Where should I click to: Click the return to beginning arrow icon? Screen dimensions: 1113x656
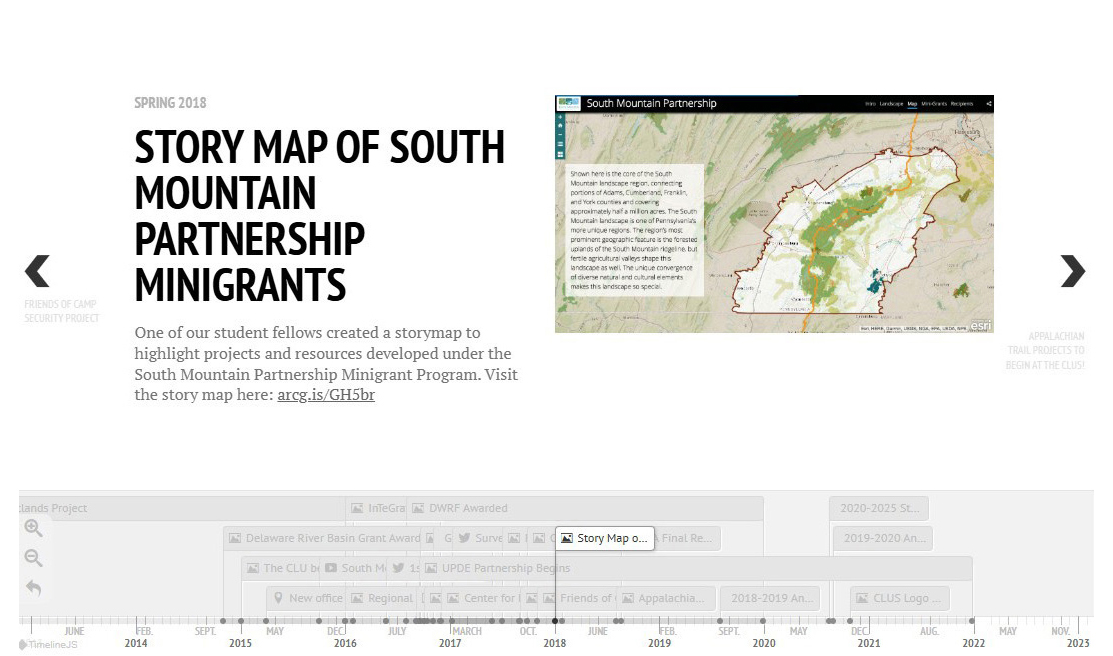(33, 589)
